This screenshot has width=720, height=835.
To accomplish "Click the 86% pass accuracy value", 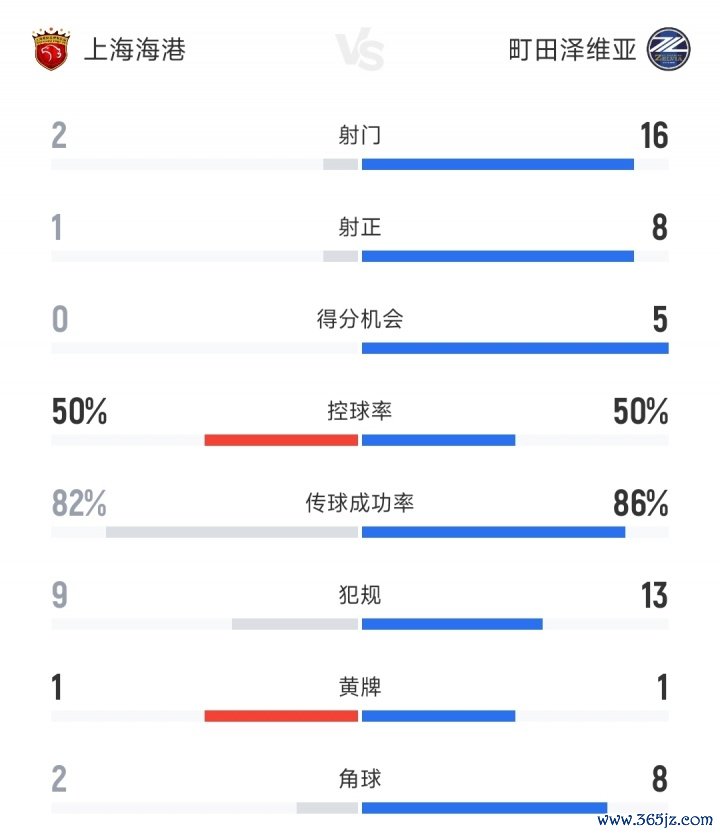I will 640,505.
